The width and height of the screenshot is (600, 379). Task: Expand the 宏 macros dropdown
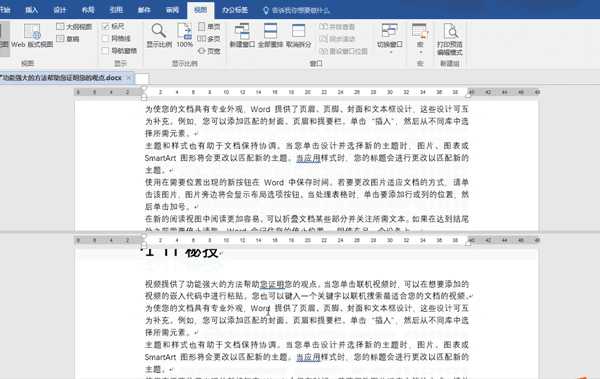420,38
